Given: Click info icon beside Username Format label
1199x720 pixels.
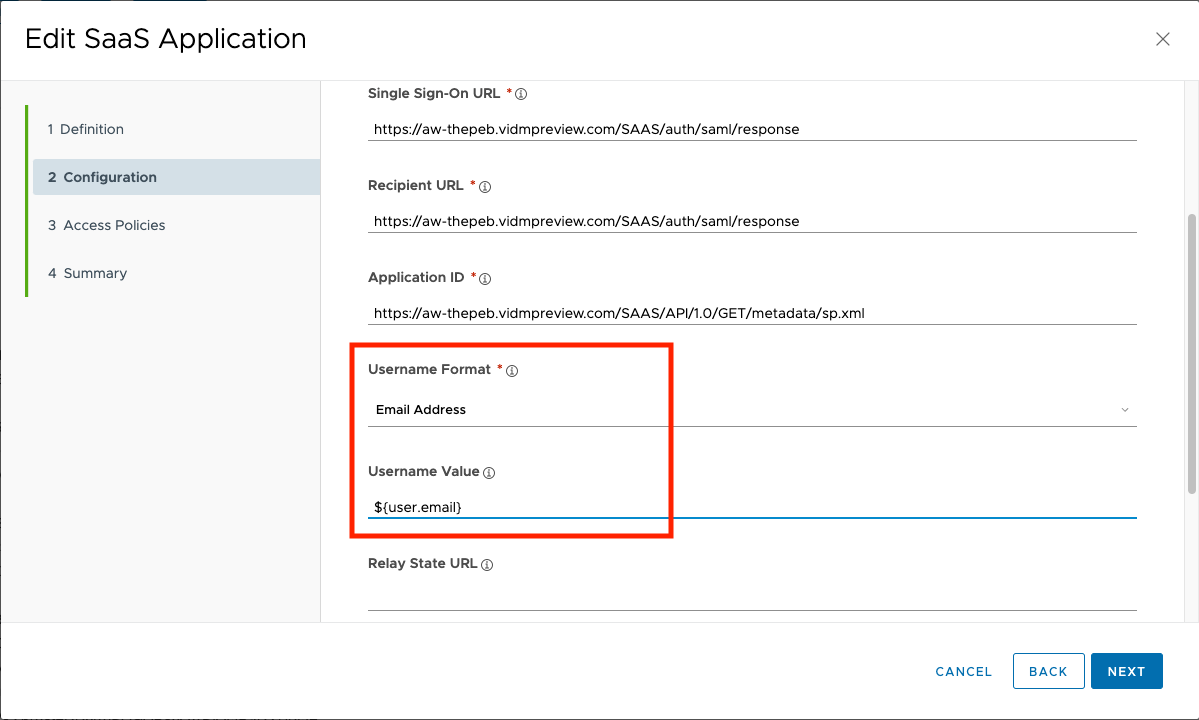Looking at the screenshot, I should click(512, 371).
